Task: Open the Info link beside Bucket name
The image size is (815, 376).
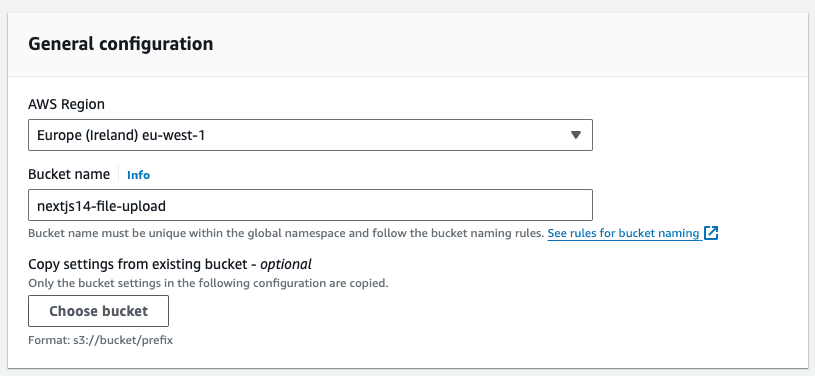Action: [138, 175]
